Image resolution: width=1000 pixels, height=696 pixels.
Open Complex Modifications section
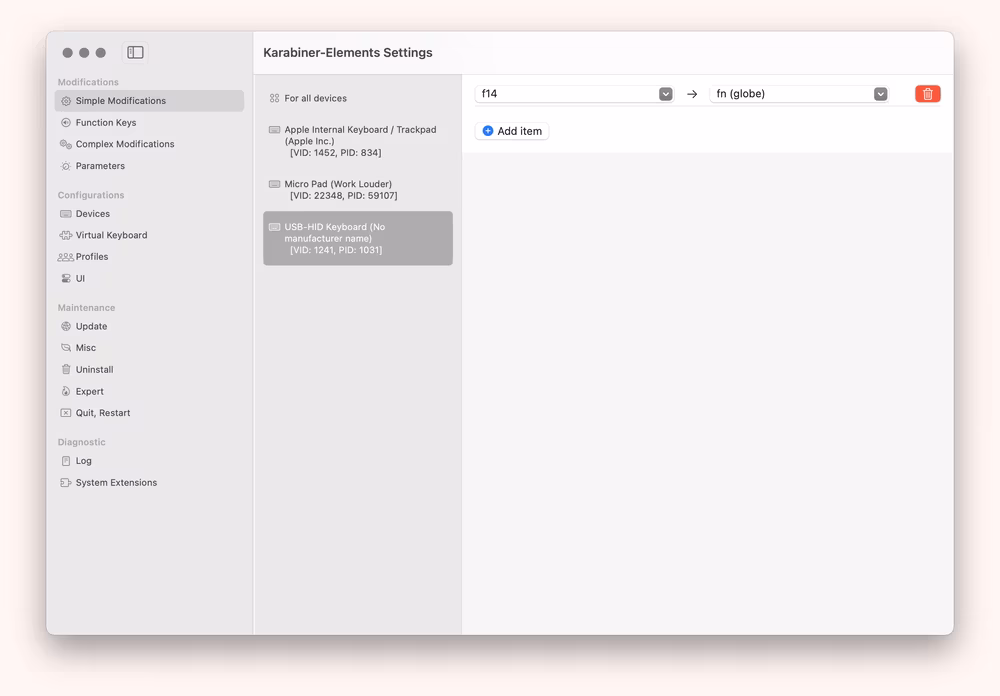click(x=124, y=144)
